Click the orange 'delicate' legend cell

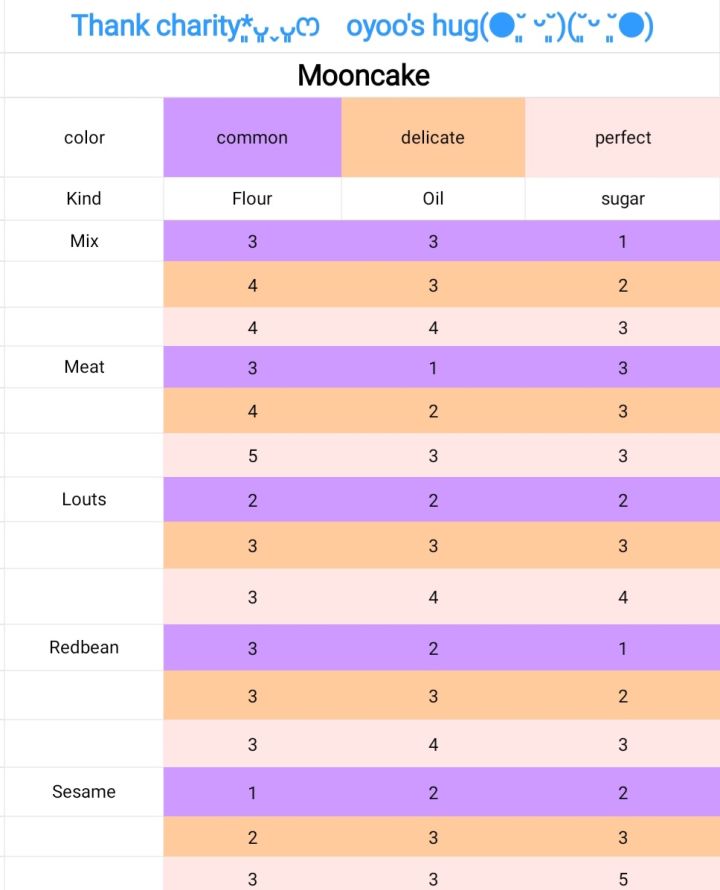point(433,138)
